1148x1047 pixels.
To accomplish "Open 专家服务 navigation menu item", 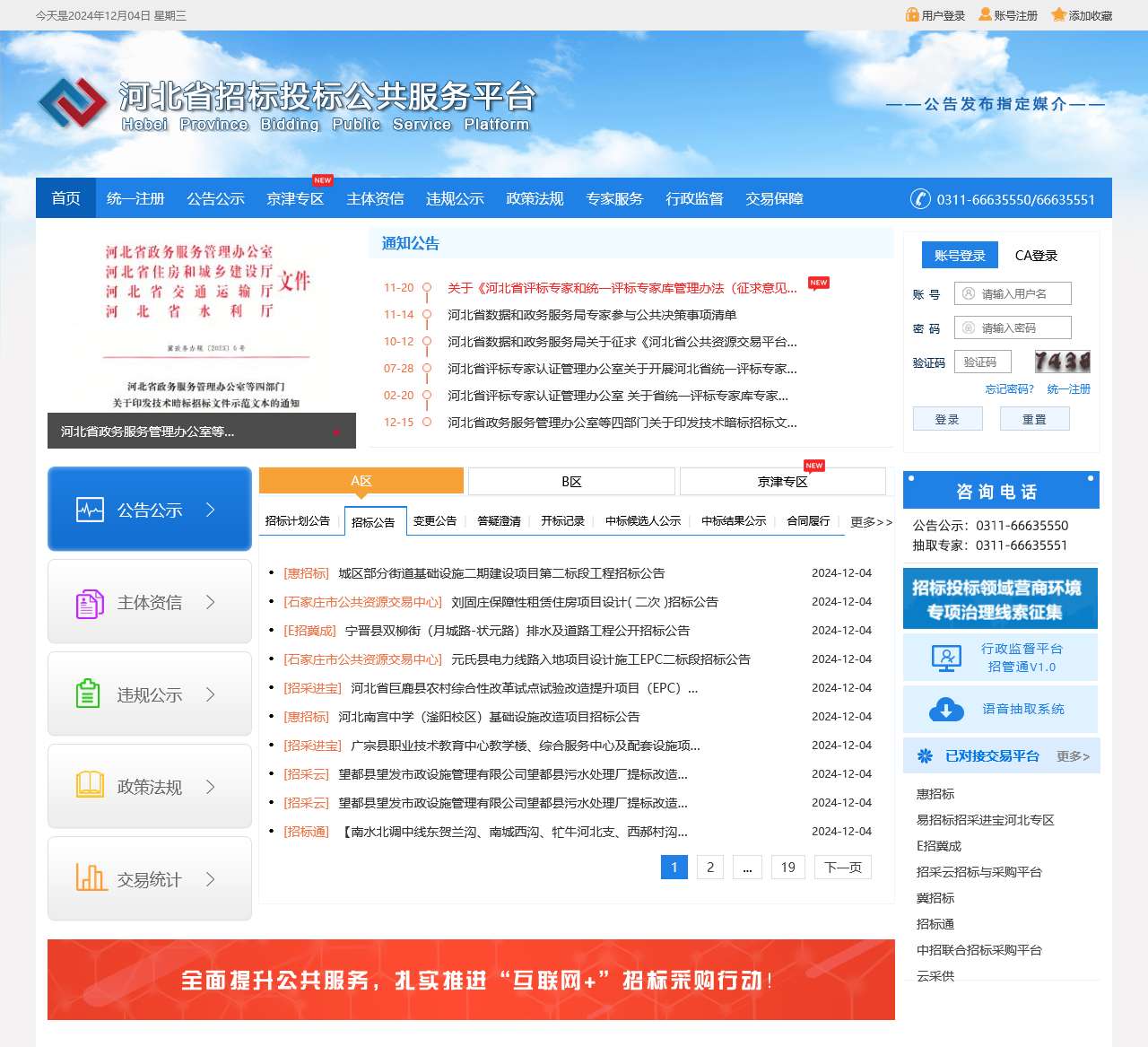I will point(614,198).
